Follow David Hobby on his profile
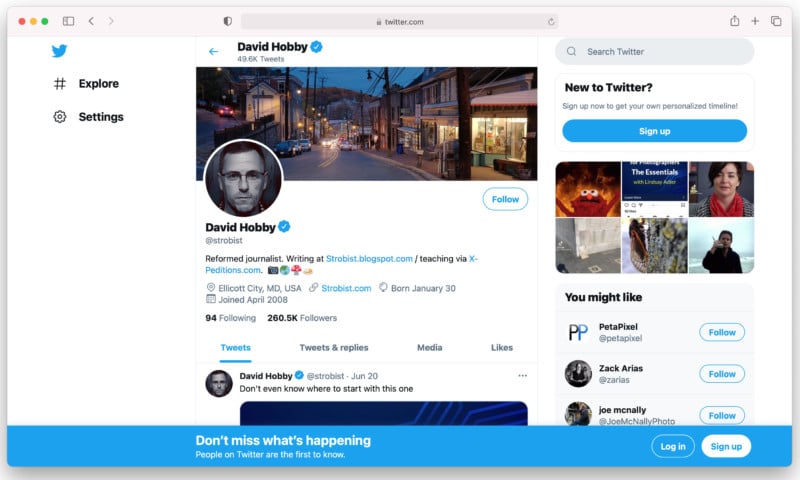Viewport: 800px width, 480px height. [x=505, y=199]
